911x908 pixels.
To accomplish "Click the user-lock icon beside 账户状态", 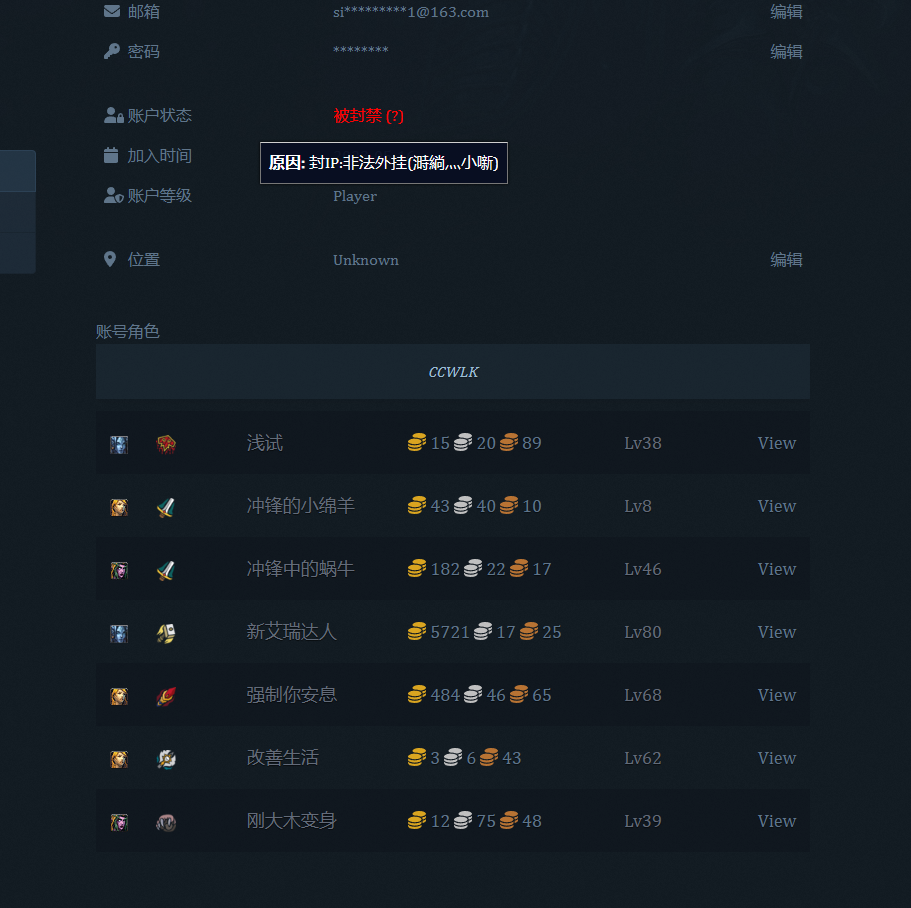I will (x=113, y=116).
